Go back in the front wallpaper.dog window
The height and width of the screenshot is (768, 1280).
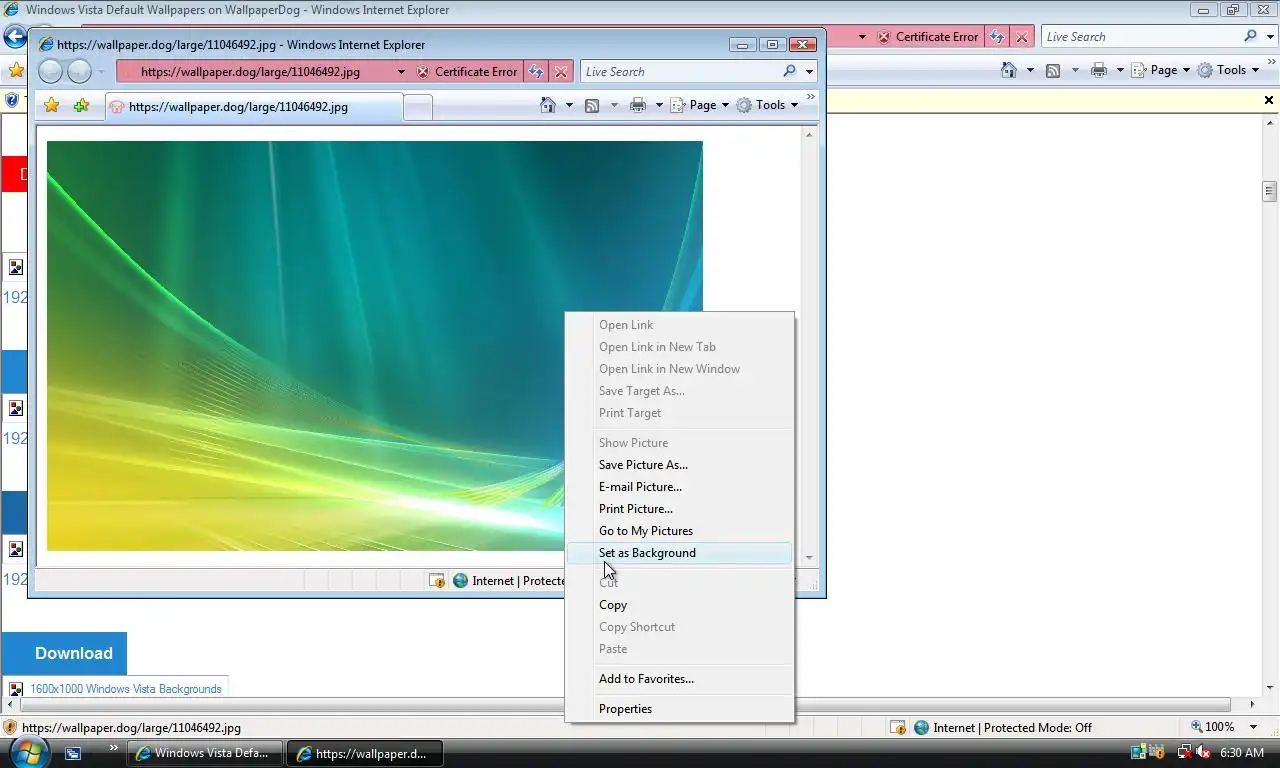click(x=51, y=71)
